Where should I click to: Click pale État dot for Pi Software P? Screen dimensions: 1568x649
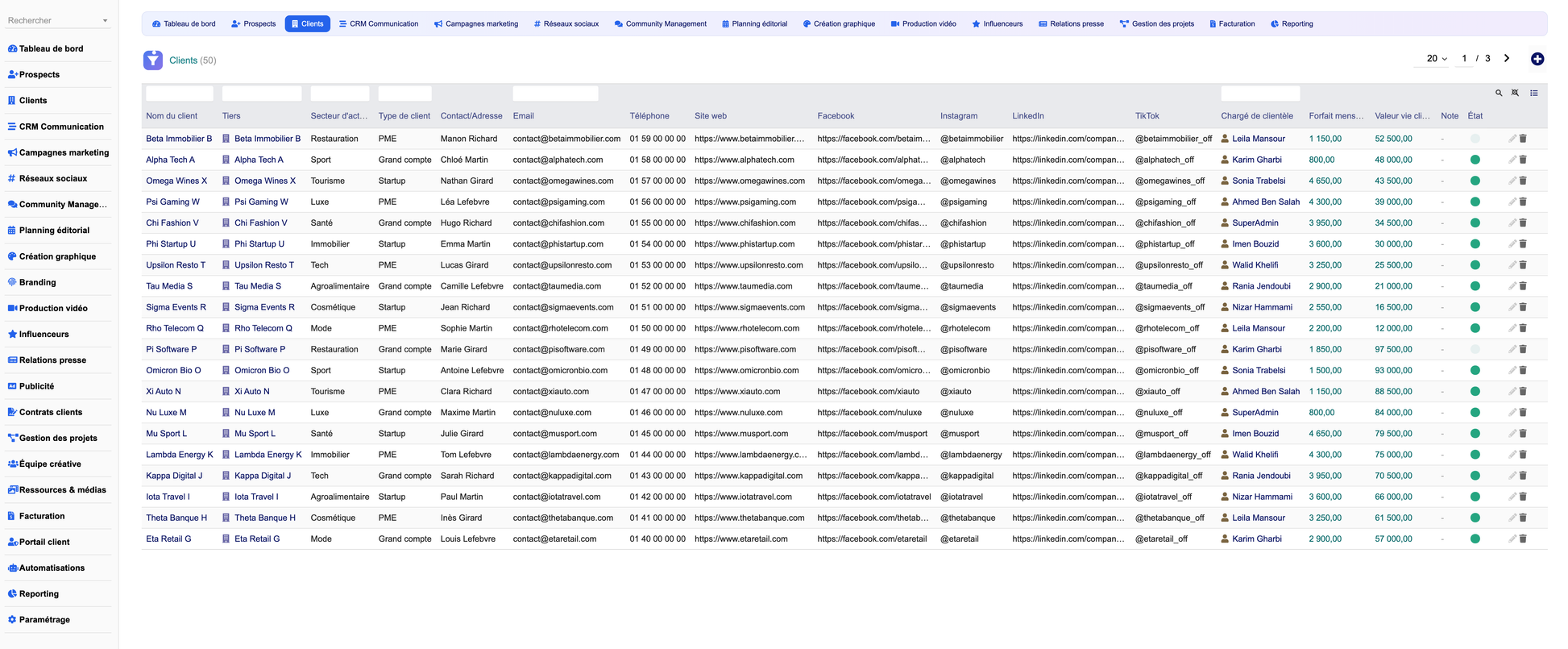(1475, 349)
